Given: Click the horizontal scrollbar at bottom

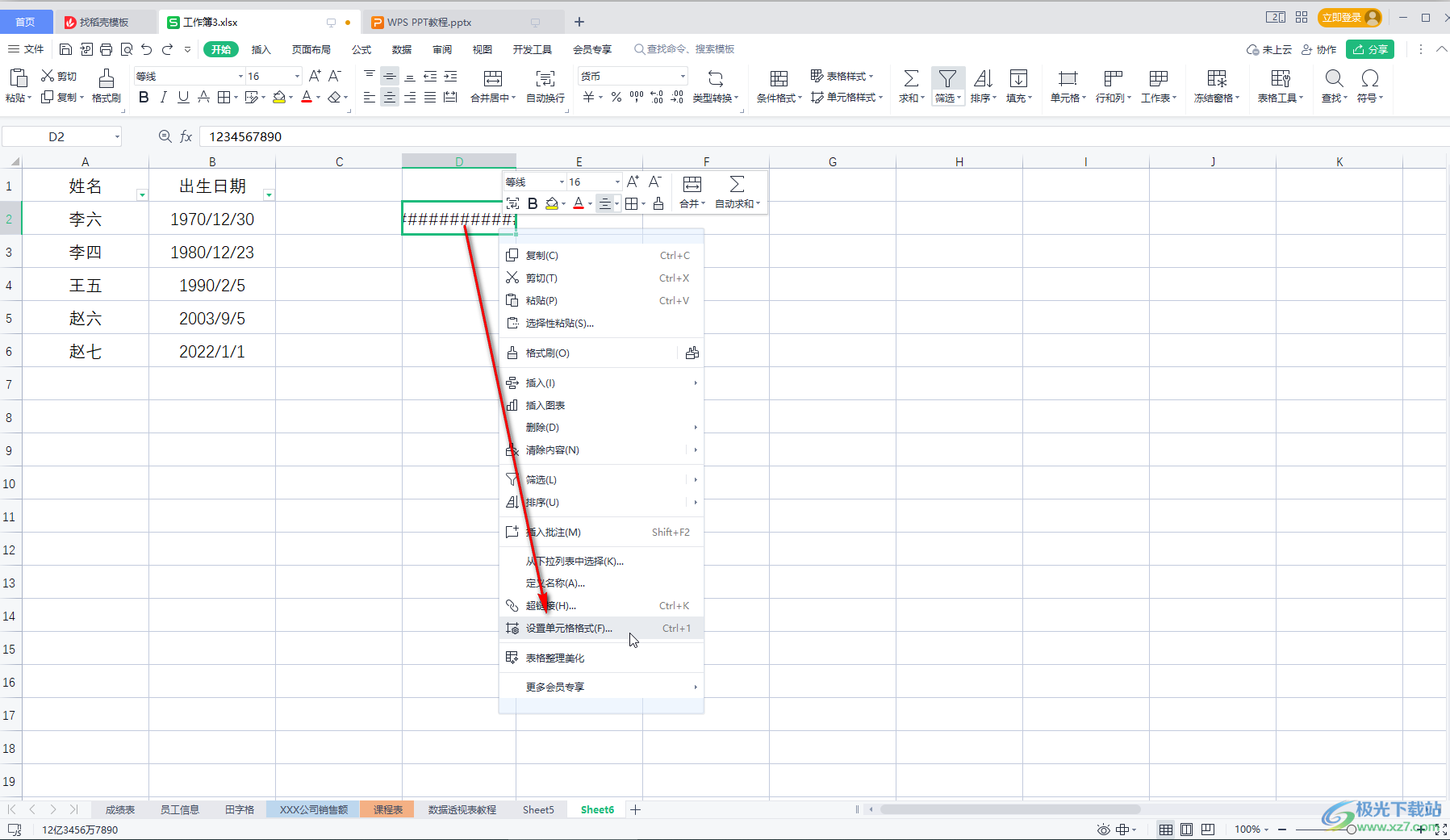Looking at the screenshot, I should pos(1011,809).
